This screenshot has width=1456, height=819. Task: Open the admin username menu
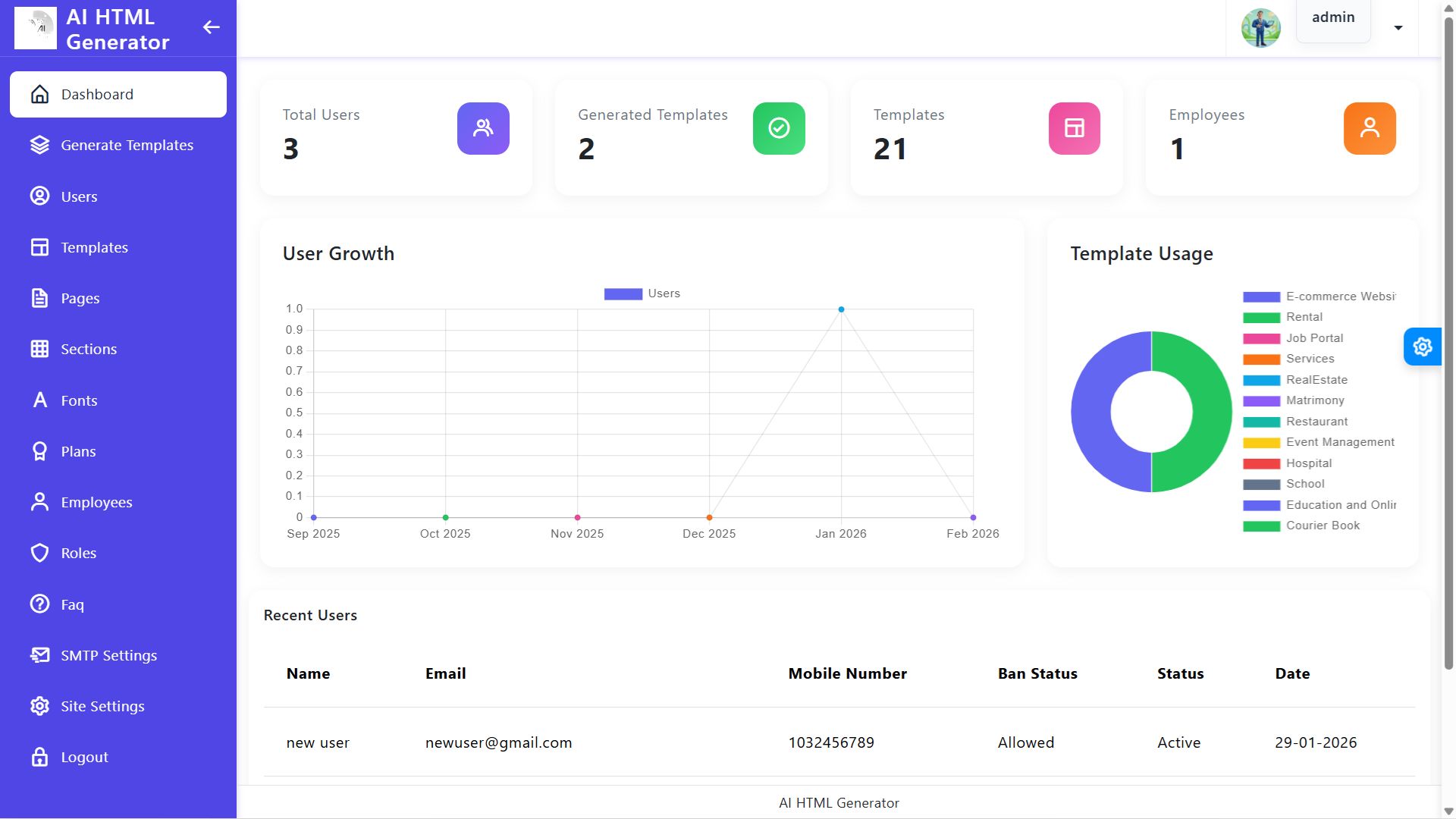1332,17
